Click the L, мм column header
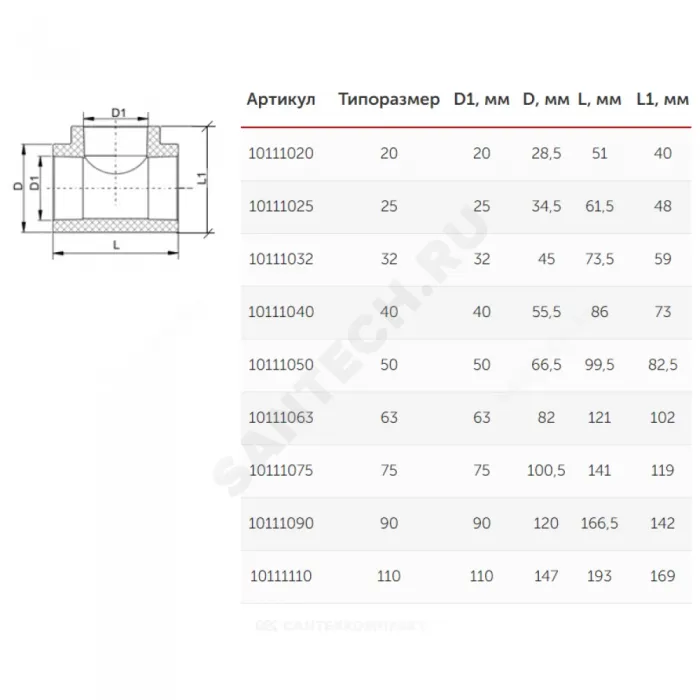 pyautogui.click(x=600, y=99)
